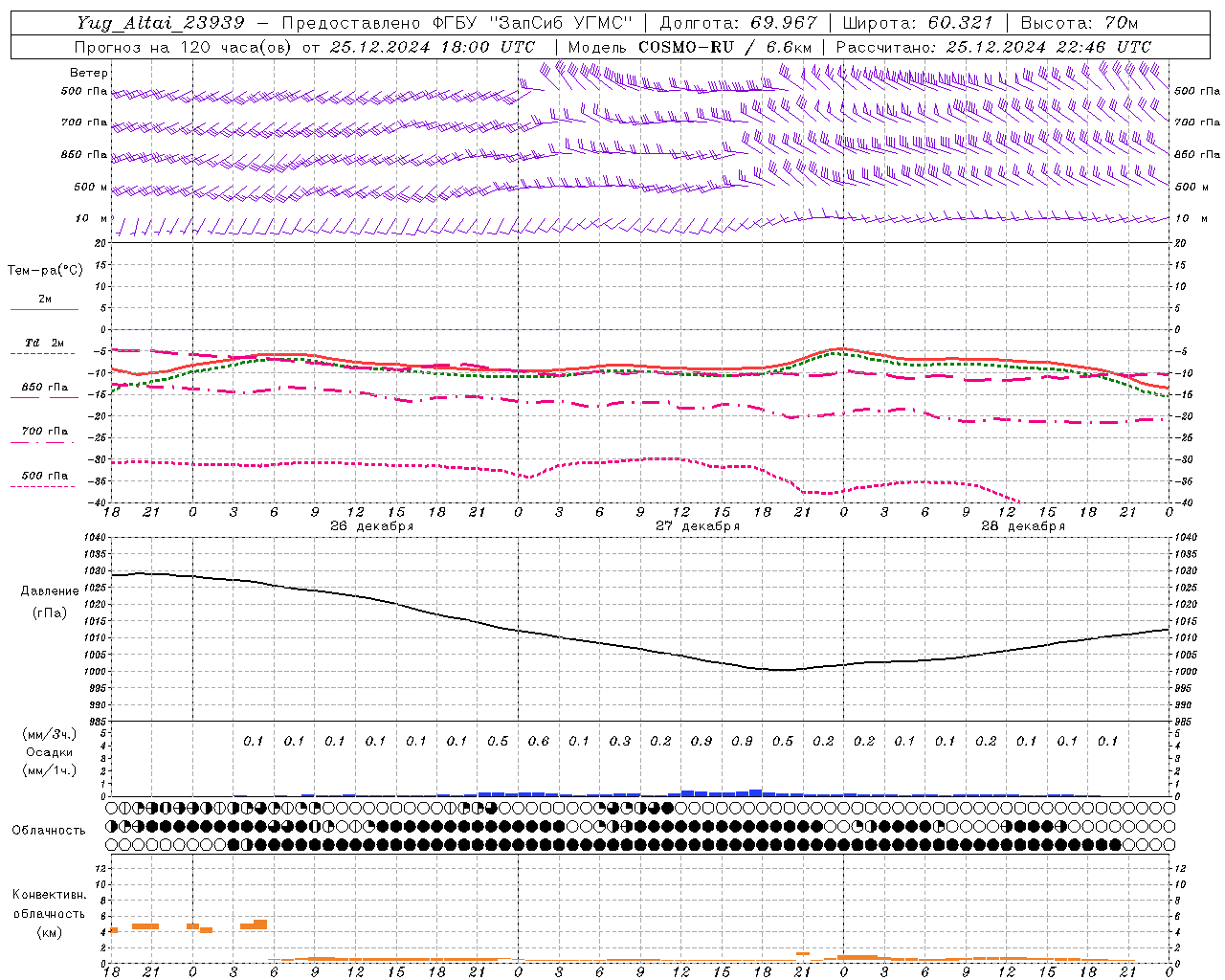Click the Конвективн. convective cloud label
1225x980 pixels.
[50, 895]
